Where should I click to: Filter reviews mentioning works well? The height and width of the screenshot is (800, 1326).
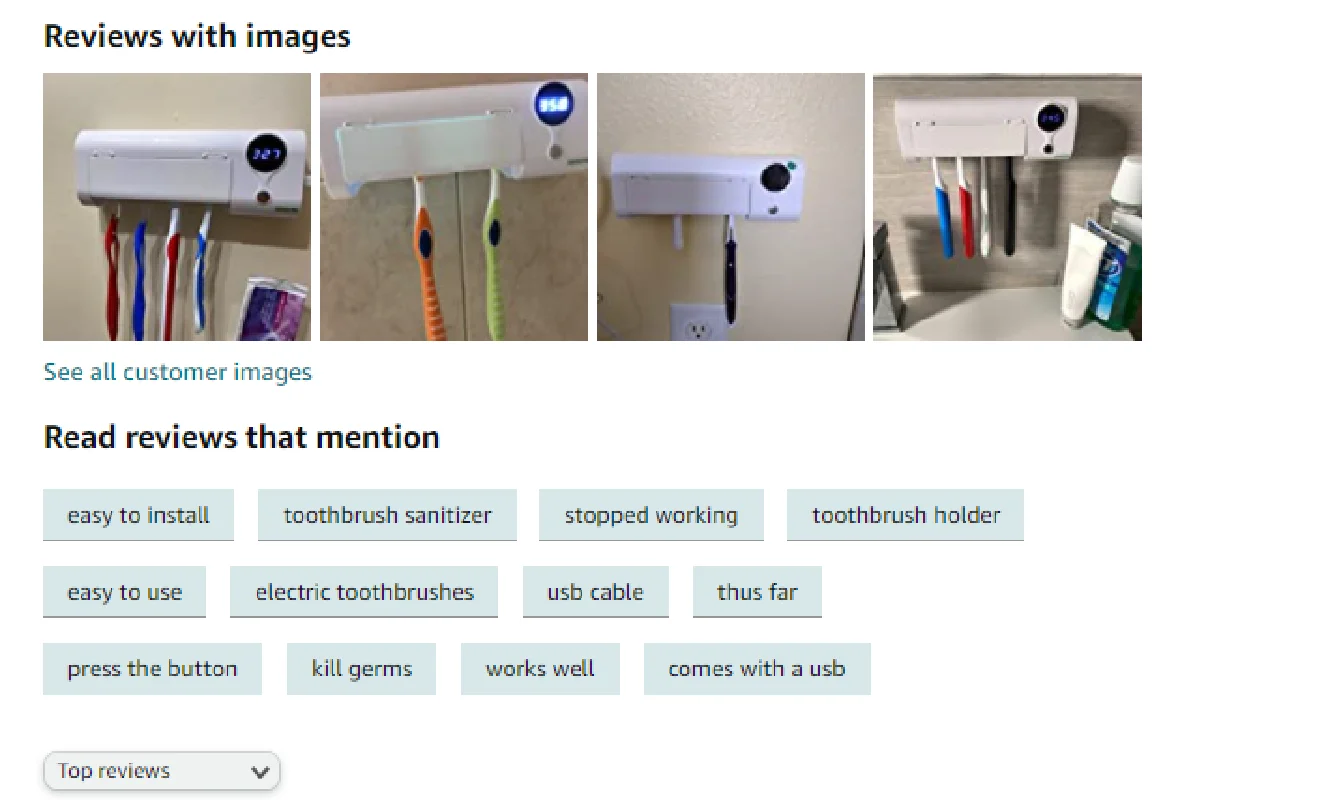point(540,669)
